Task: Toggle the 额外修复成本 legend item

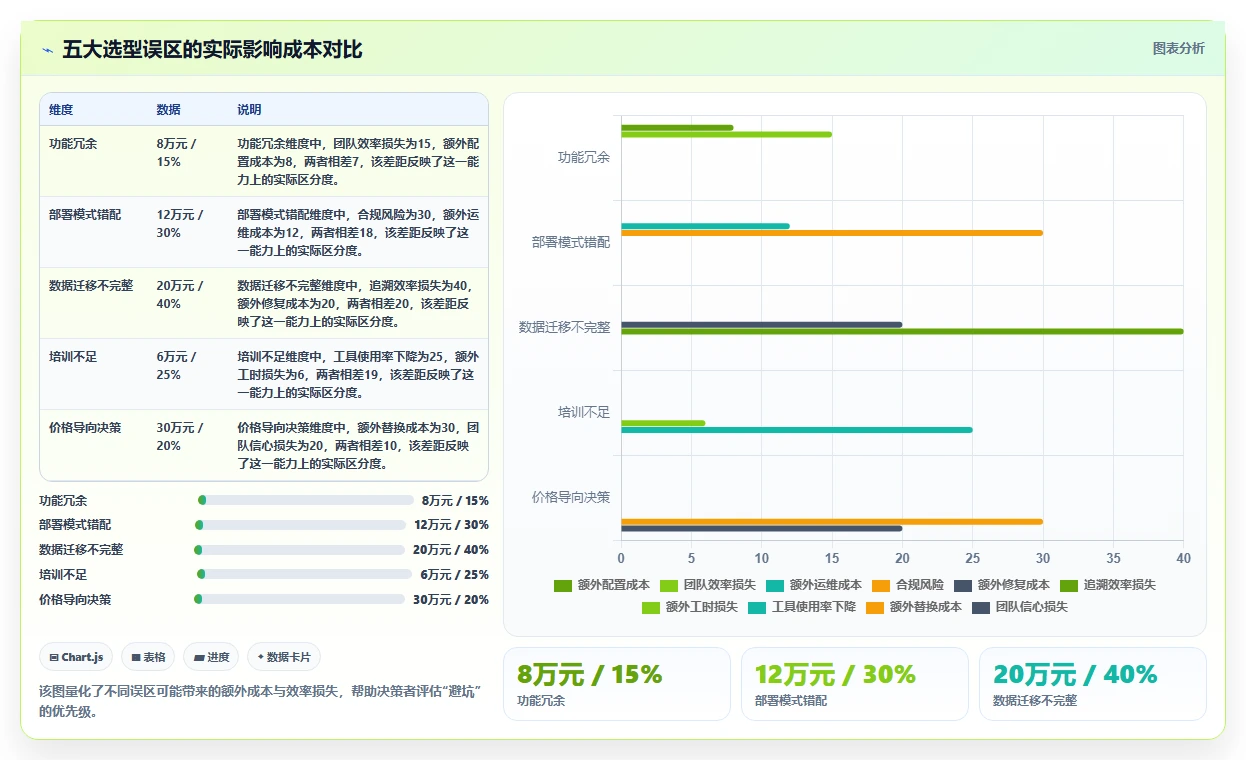Action: pos(1002,585)
